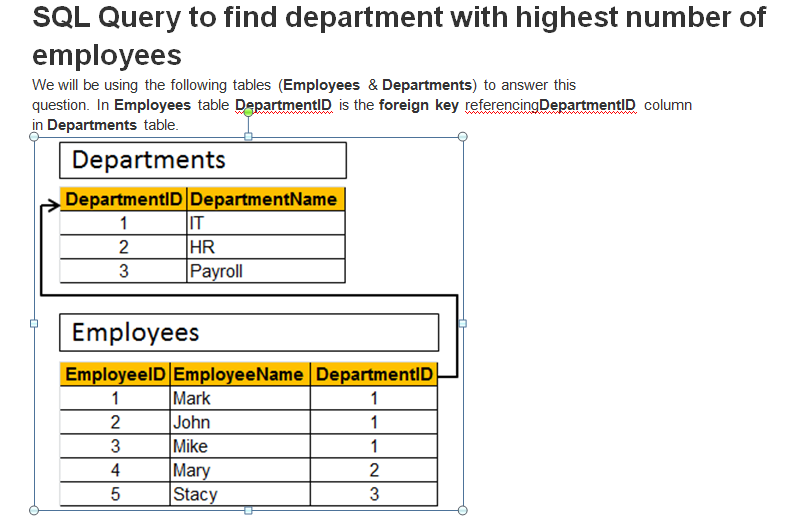The width and height of the screenshot is (789, 525).
Task: Click the green rotation handle above the image
Action: (248, 112)
